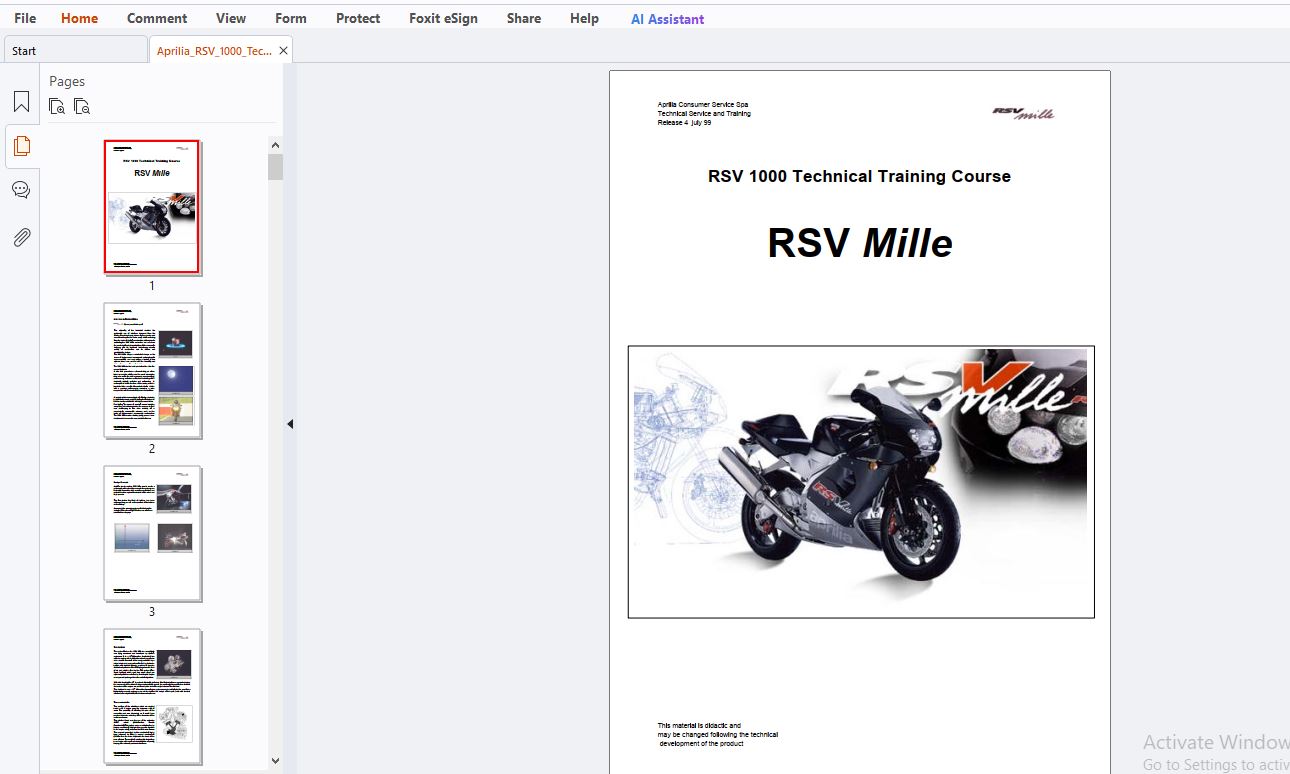
Task: Open the Foxit eSign tab
Action: point(443,18)
